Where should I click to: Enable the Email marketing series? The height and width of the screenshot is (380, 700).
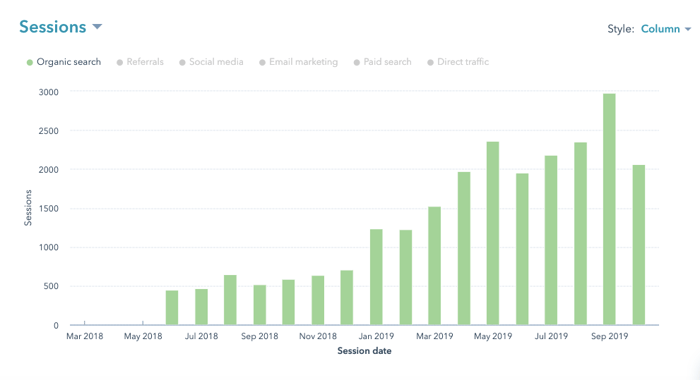[x=298, y=62]
